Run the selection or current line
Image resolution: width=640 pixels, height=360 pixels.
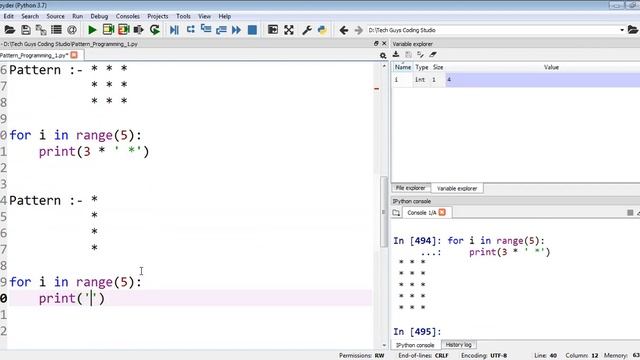click(139, 30)
